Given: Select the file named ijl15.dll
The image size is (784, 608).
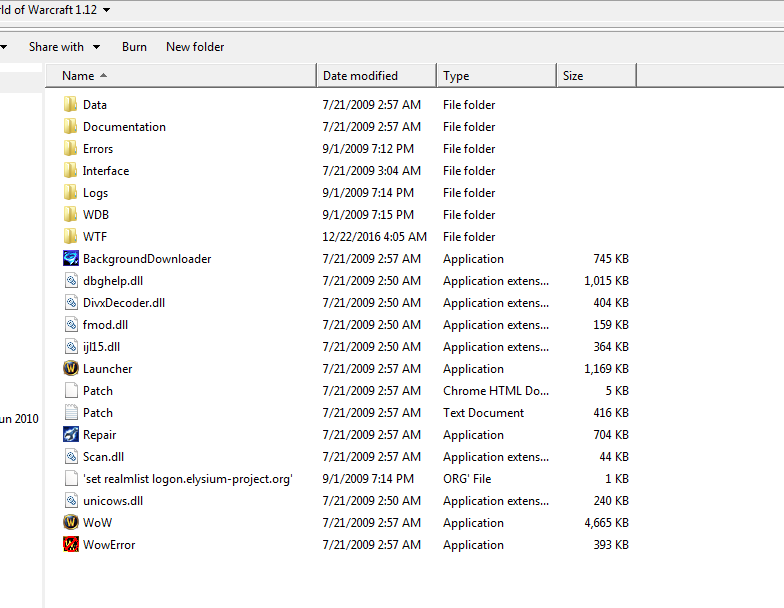Looking at the screenshot, I should [102, 346].
